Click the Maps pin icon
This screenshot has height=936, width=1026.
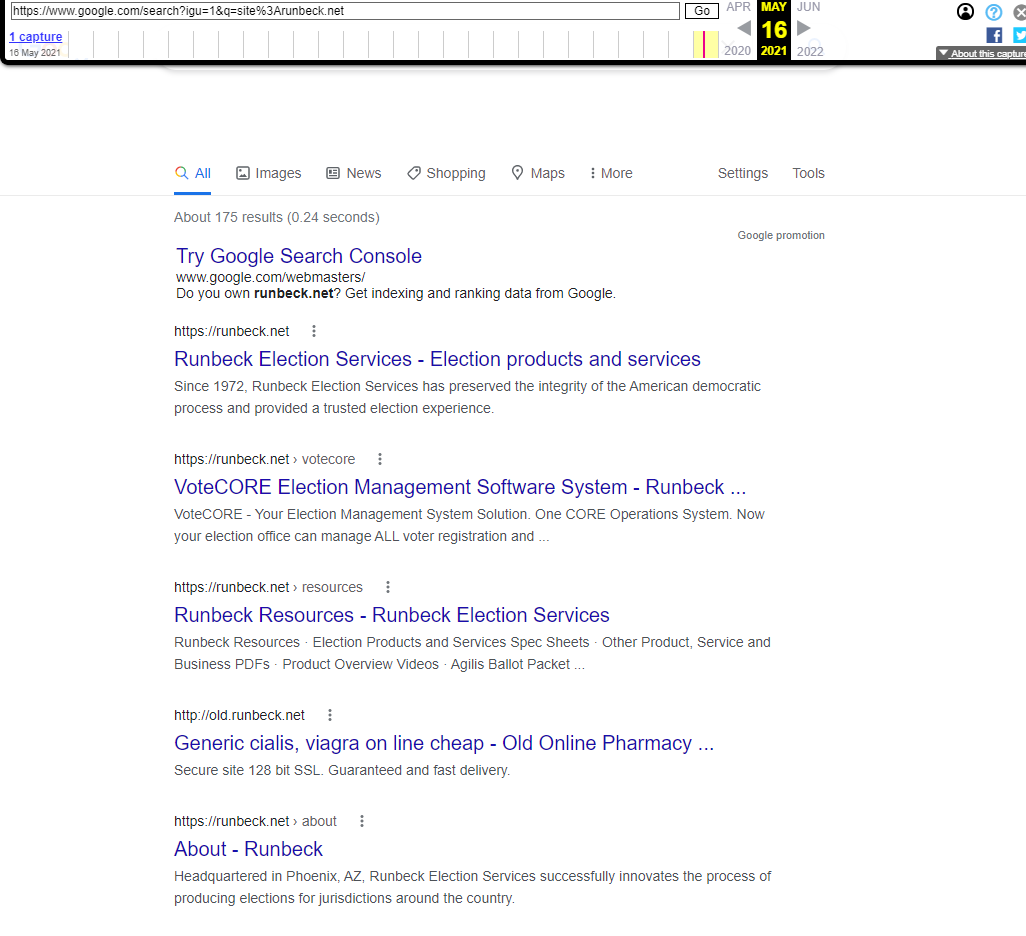coord(517,172)
